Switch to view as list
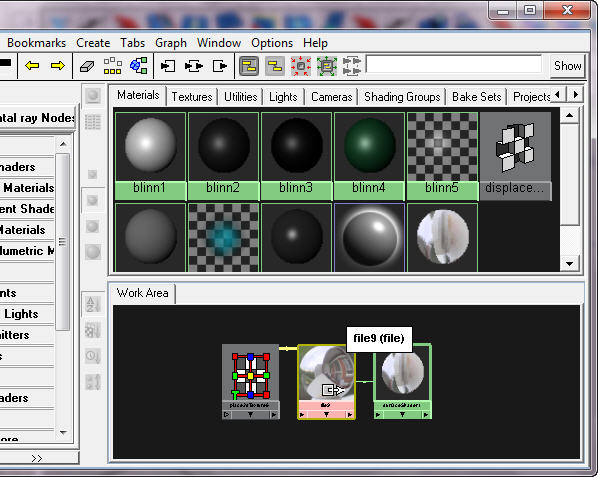This screenshot has width=598, height=477. (93, 122)
